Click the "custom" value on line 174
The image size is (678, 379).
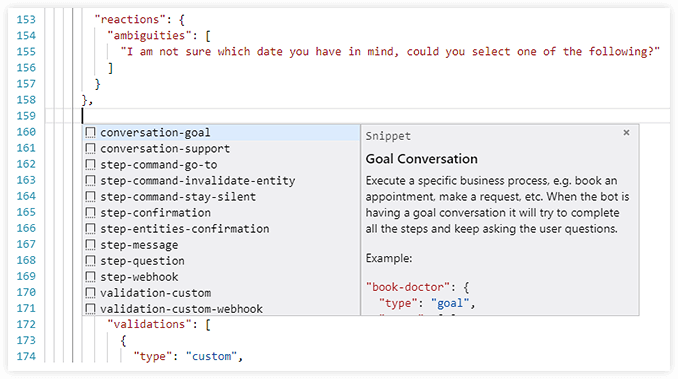click(211, 356)
